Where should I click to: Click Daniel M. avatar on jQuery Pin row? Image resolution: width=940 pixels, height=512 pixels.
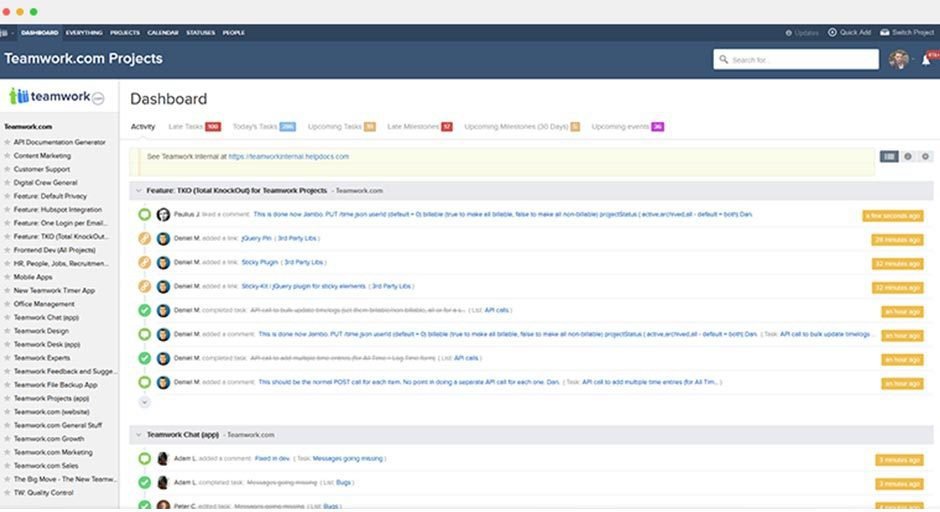tap(163, 238)
